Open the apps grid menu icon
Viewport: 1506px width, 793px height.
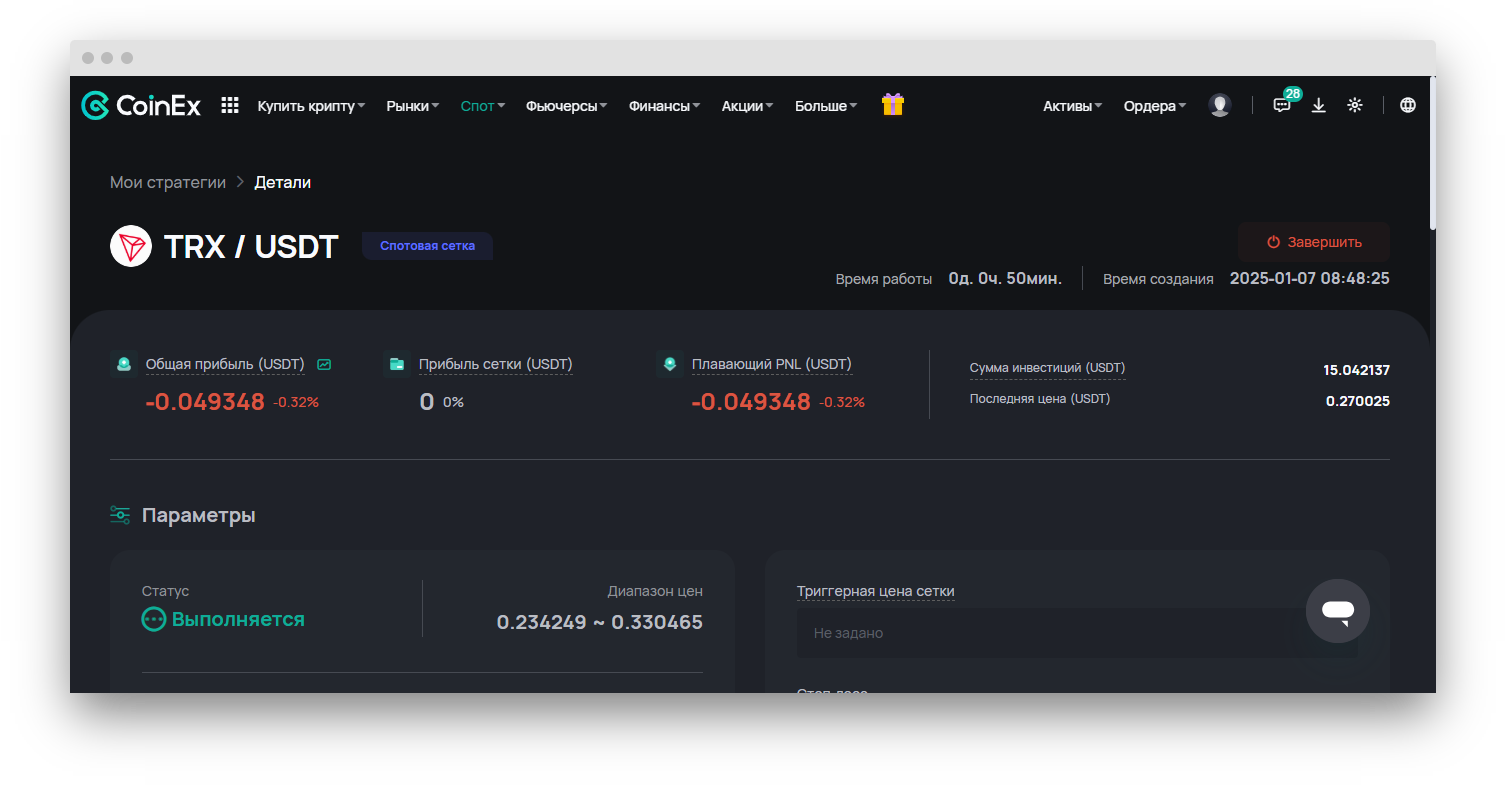coord(230,105)
